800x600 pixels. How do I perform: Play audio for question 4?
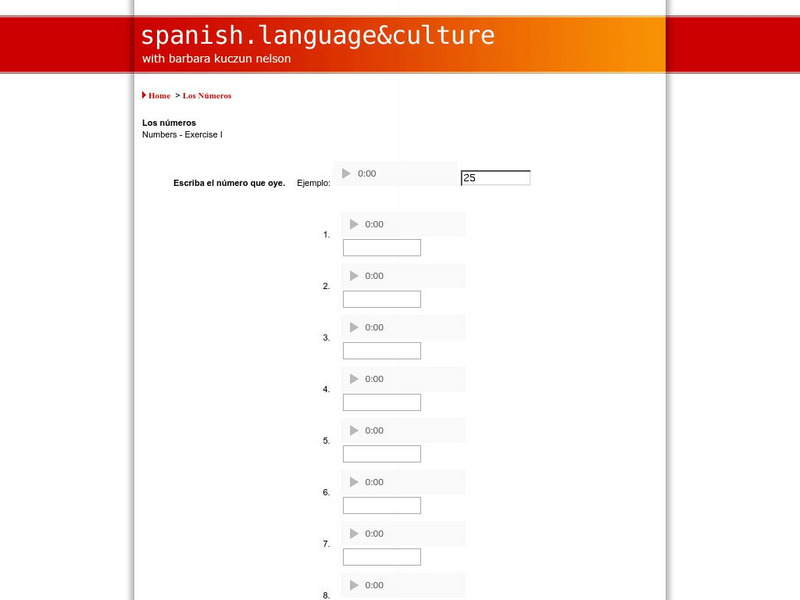(x=354, y=379)
